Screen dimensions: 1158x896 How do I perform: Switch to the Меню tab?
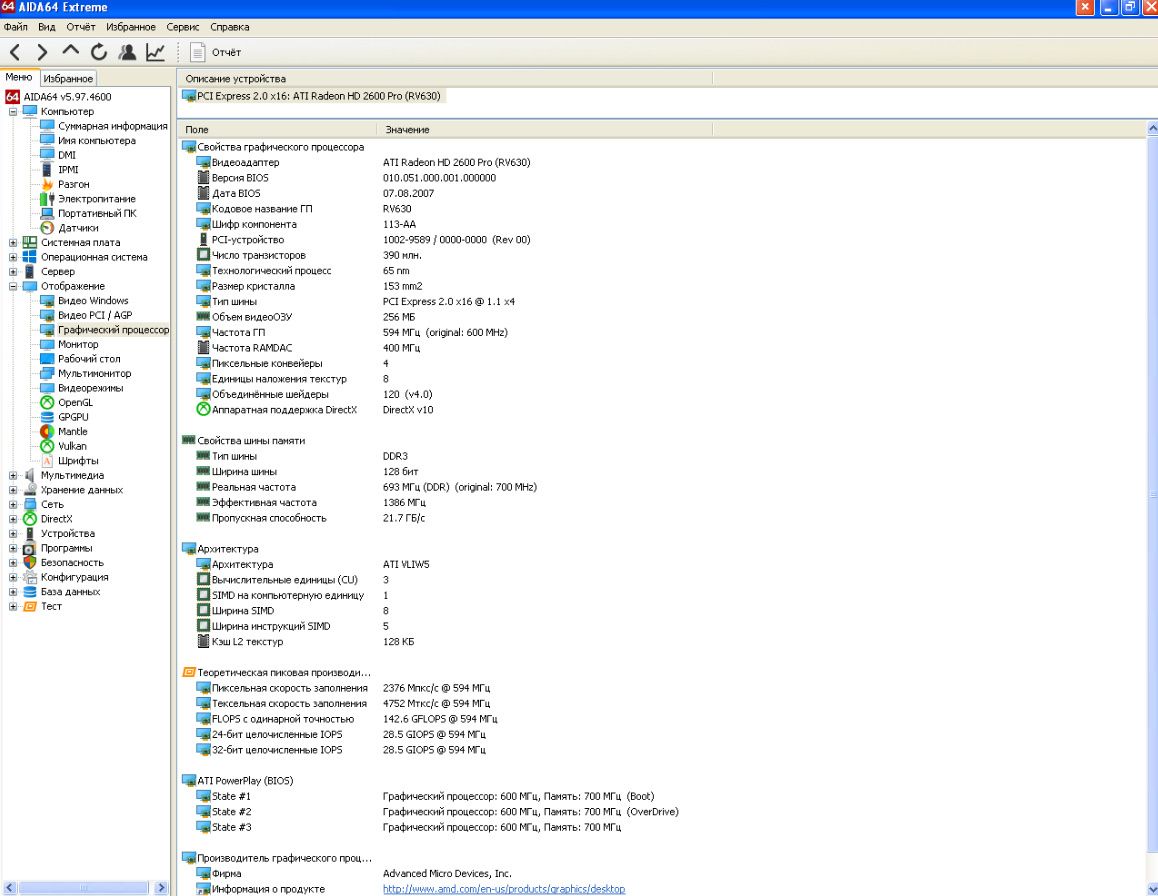pos(19,77)
